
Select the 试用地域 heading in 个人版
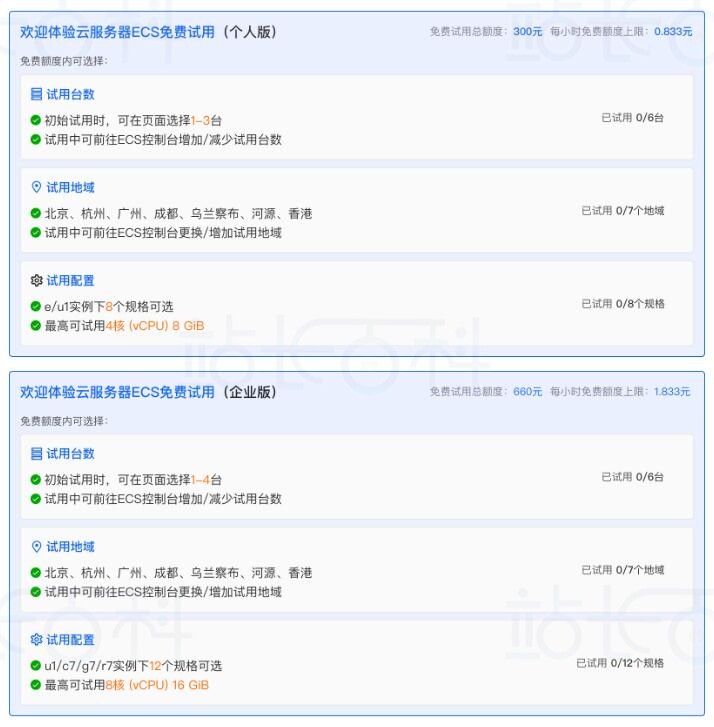[70, 187]
